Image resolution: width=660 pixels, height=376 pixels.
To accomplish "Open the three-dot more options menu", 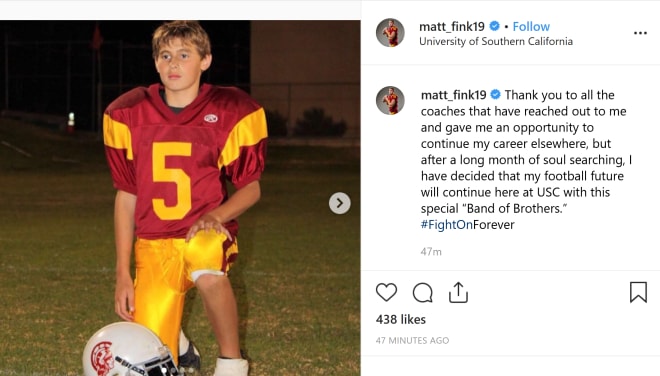I will pos(640,33).
